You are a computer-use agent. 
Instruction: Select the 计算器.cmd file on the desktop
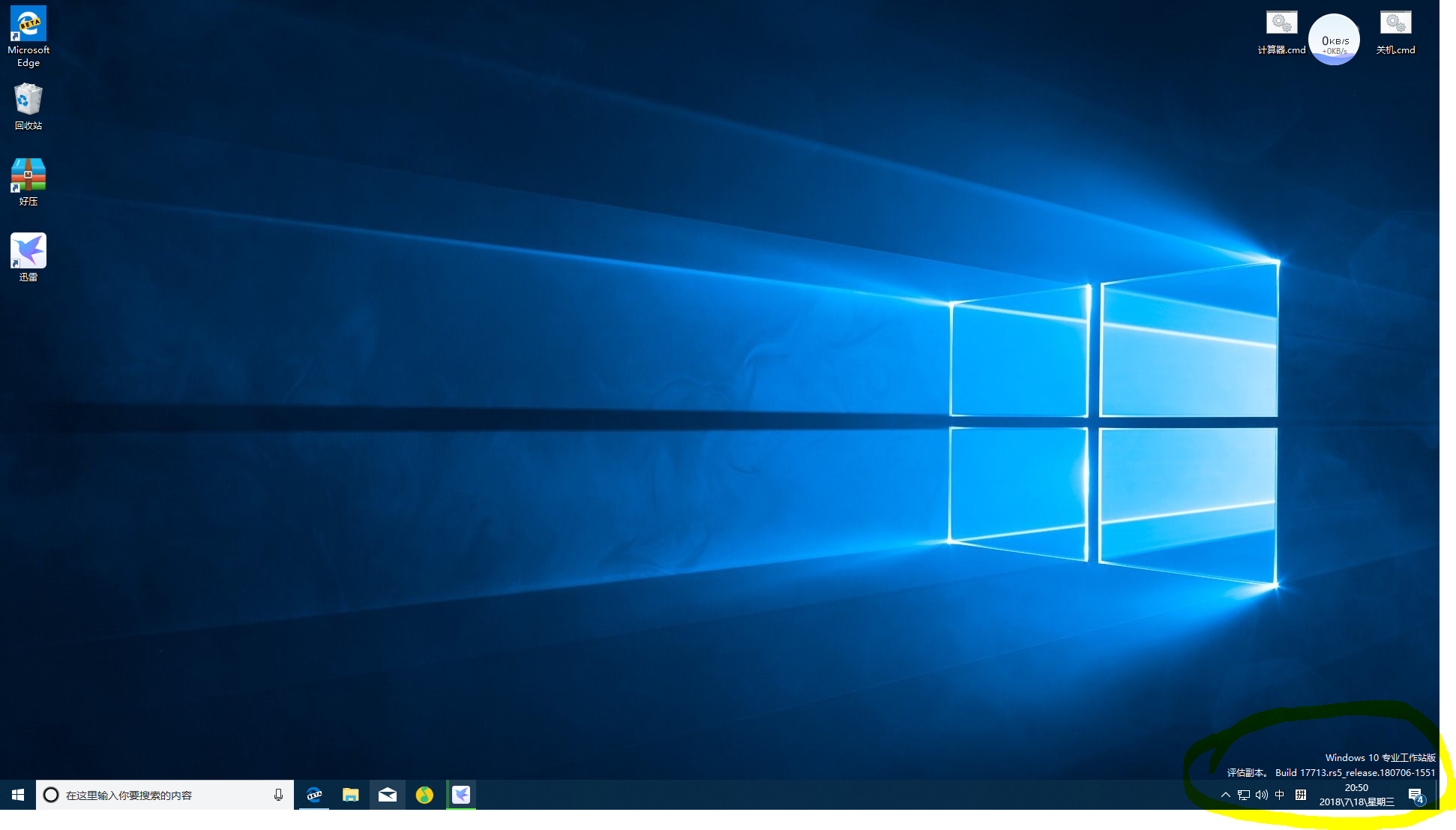click(x=1281, y=33)
